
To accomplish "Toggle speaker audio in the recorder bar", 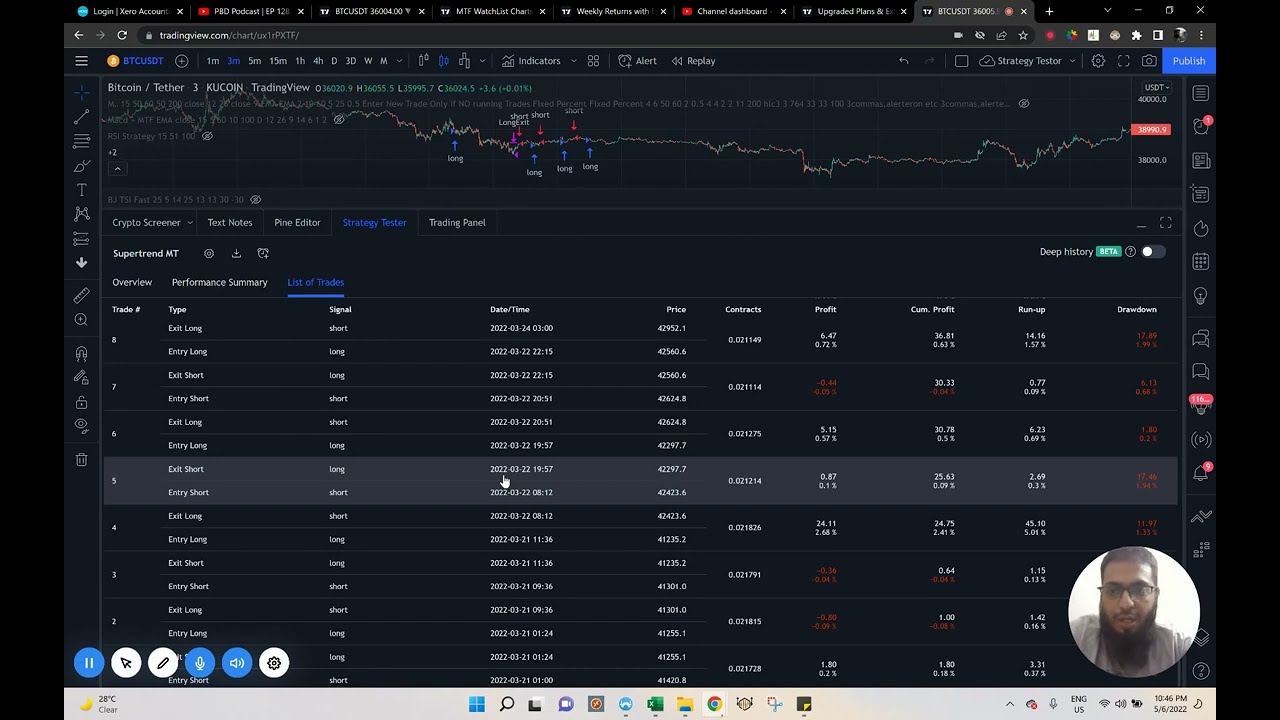I will tap(237, 663).
